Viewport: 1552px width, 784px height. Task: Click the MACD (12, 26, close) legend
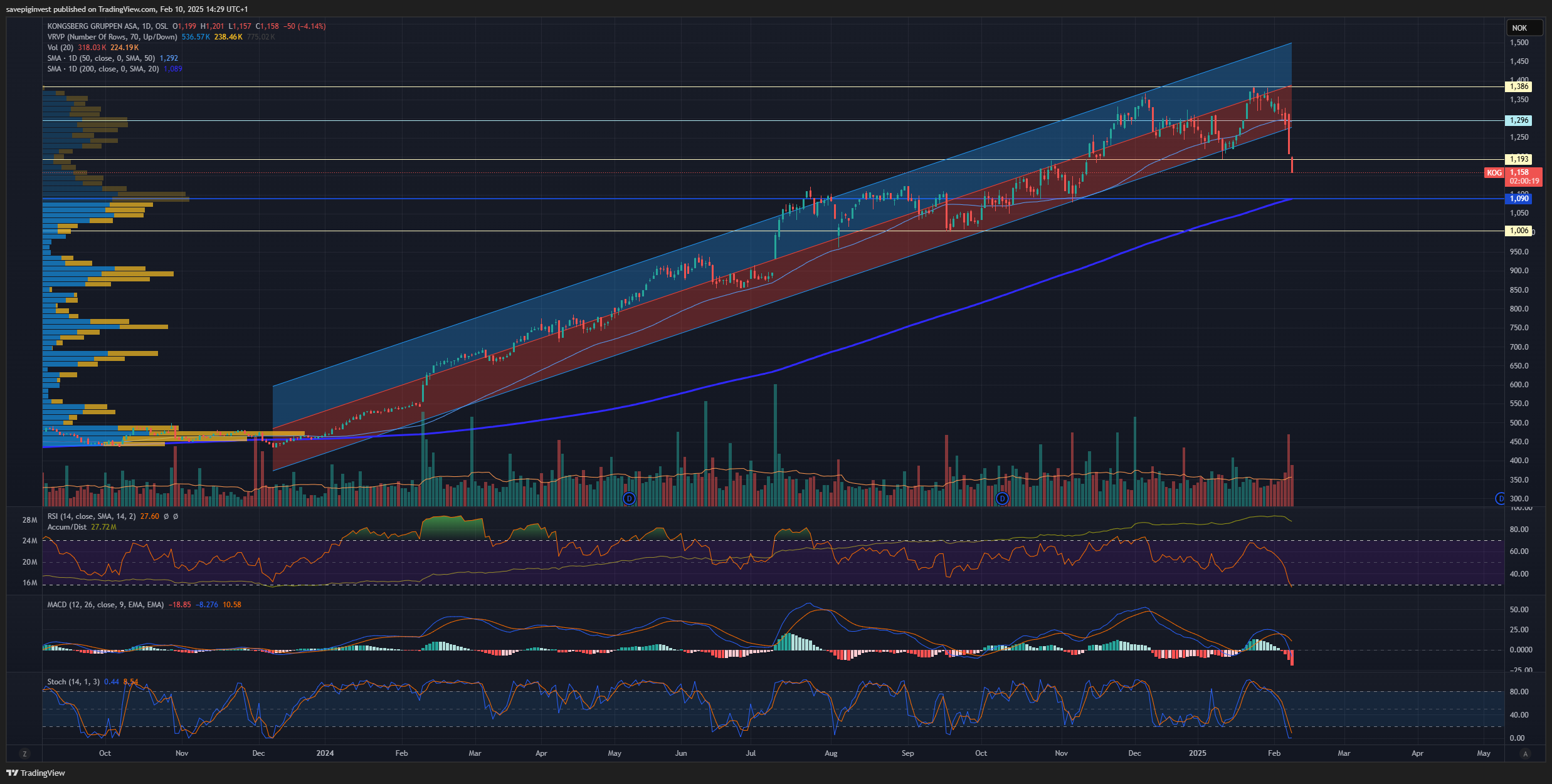(x=105, y=605)
